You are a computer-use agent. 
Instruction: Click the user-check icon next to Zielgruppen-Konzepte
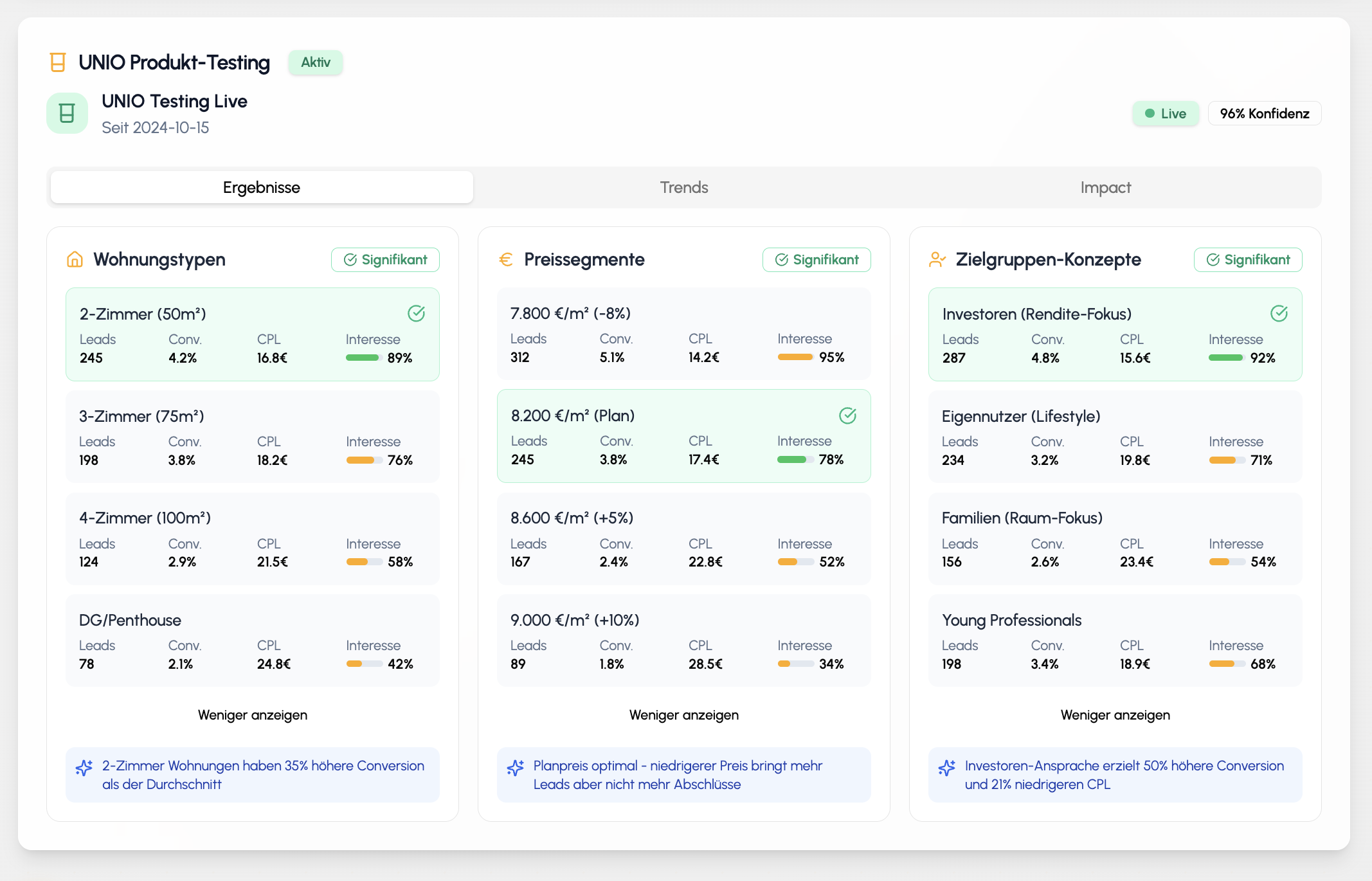(937, 259)
